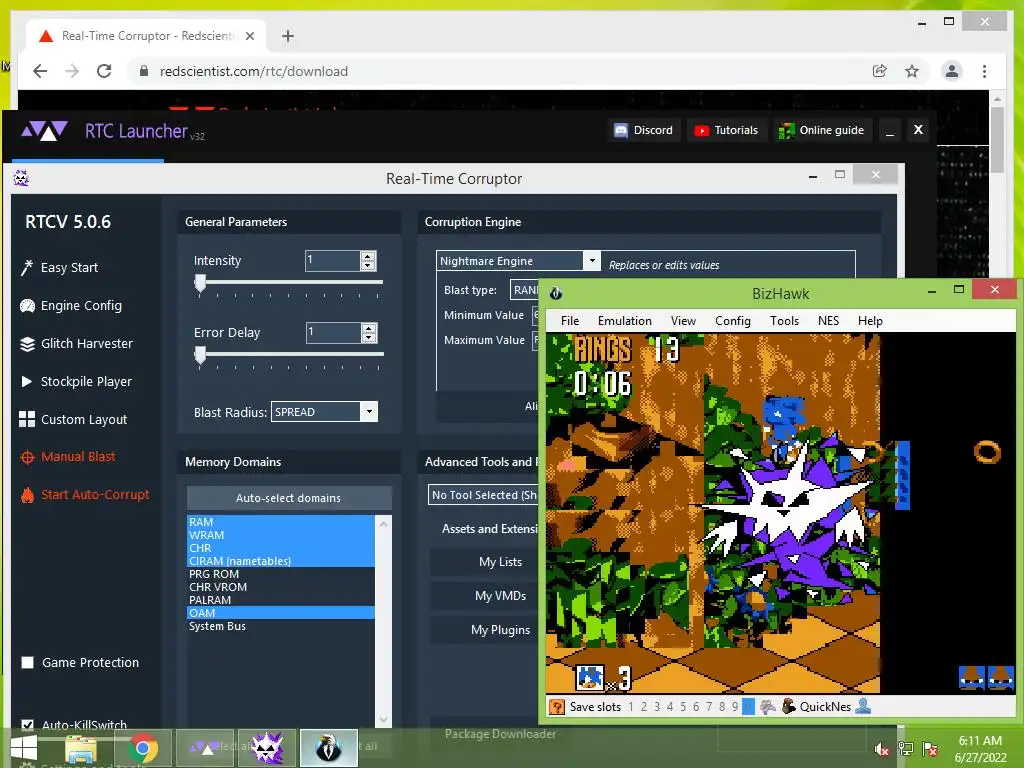
Task: Open the NES menu in BizHawk
Action: (828, 321)
